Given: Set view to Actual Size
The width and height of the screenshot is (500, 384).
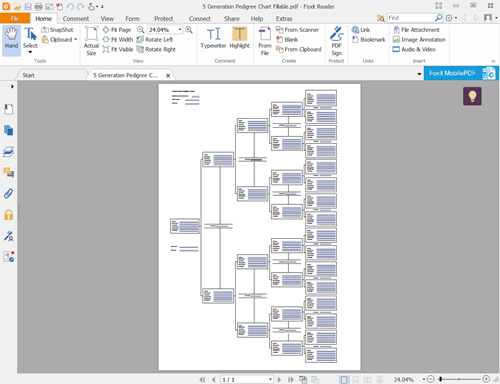Looking at the screenshot, I should [91, 41].
